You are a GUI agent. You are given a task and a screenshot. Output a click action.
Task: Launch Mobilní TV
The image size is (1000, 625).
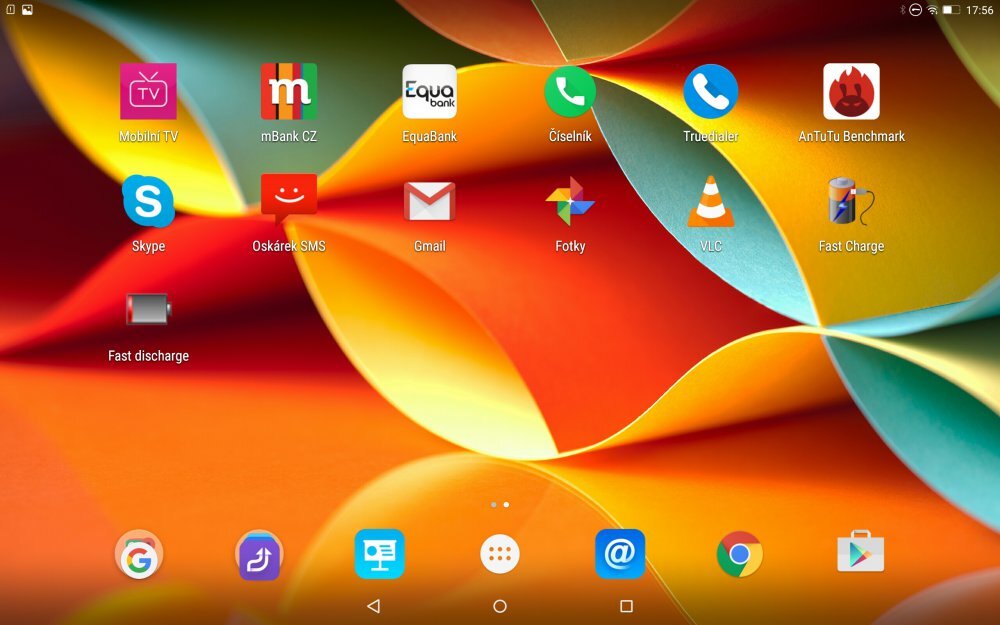pos(148,92)
